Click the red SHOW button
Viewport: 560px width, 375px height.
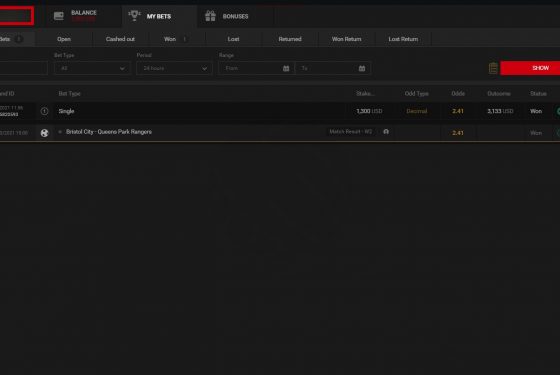click(x=530, y=68)
